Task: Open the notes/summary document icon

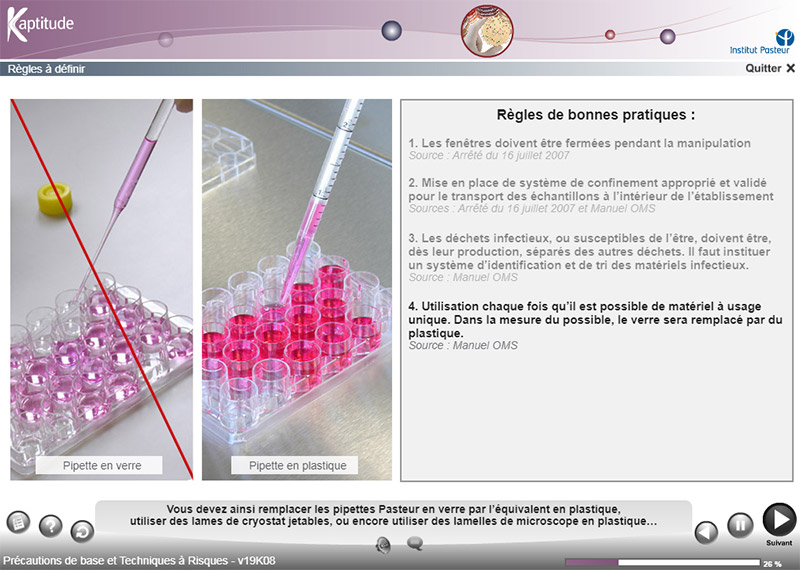Action: (x=18, y=522)
